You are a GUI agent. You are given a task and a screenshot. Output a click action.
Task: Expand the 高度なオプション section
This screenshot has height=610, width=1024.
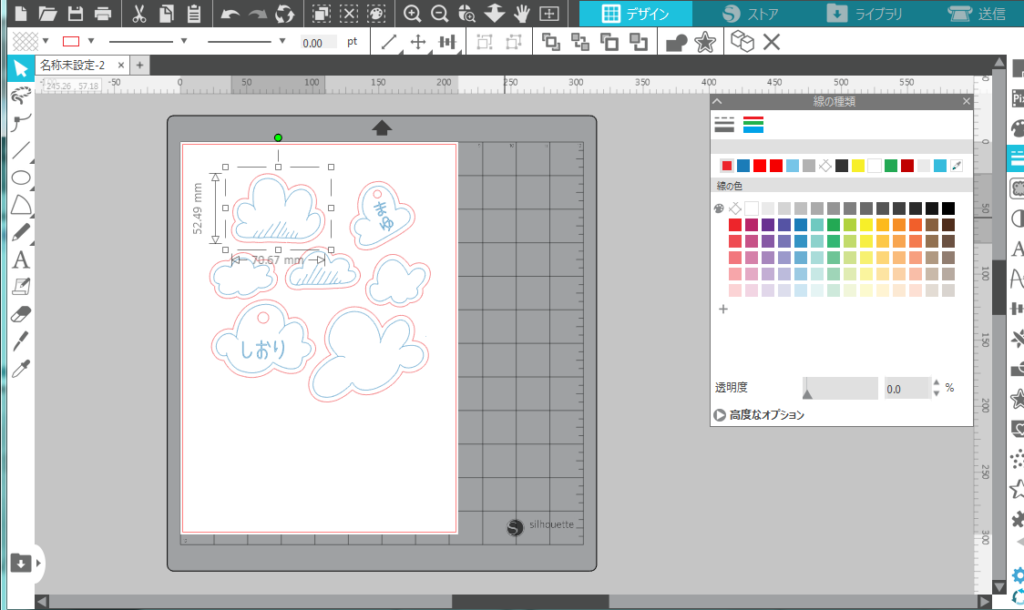760,415
